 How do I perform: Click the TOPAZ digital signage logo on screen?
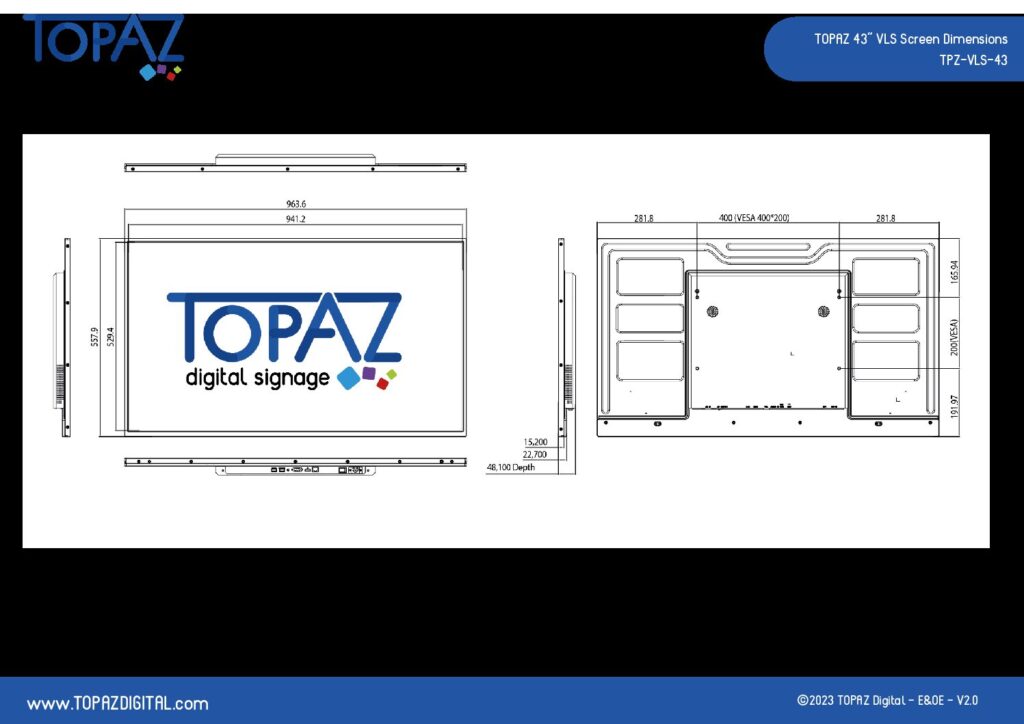(285, 341)
